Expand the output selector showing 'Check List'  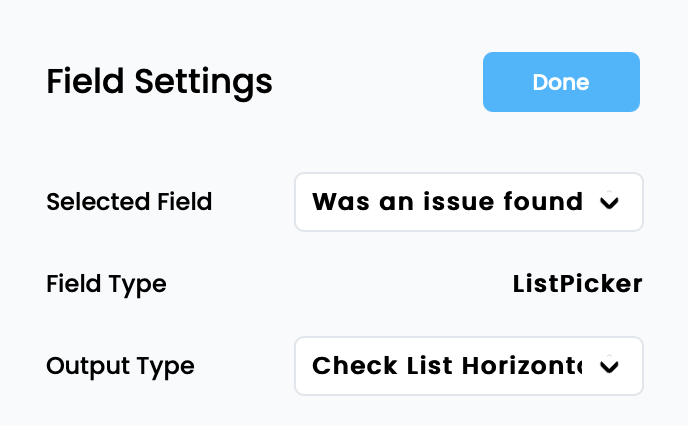tap(468, 366)
